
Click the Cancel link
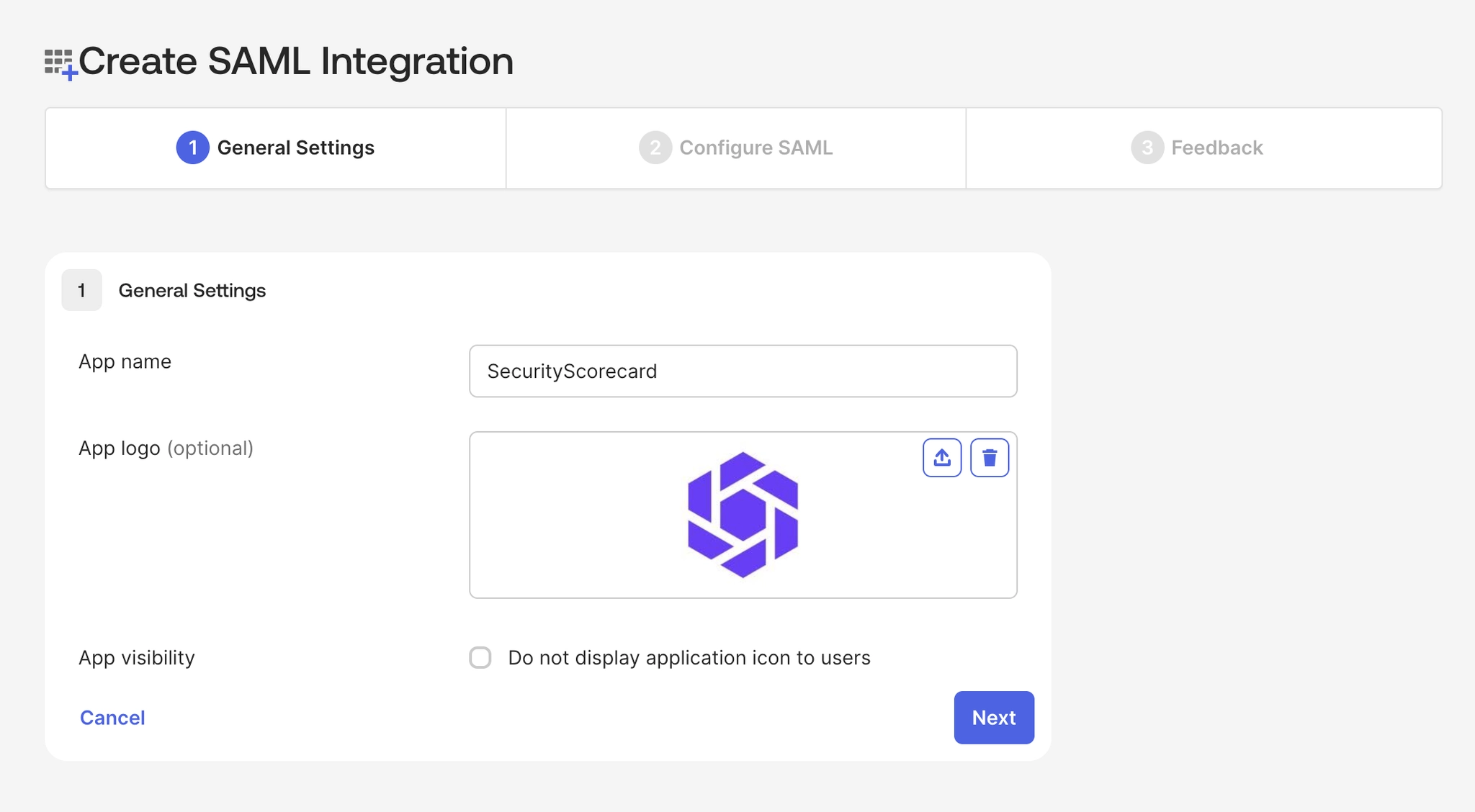pos(112,718)
